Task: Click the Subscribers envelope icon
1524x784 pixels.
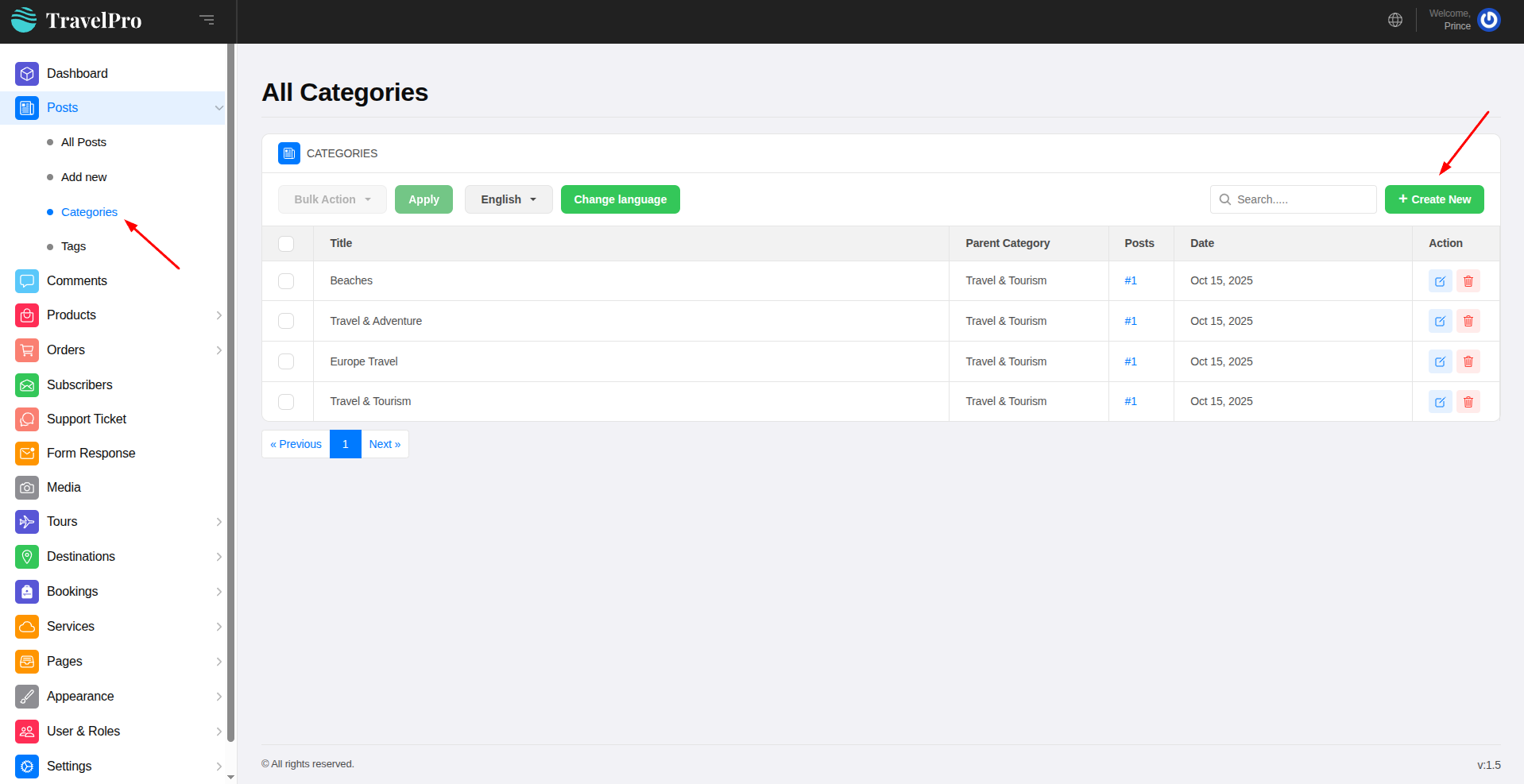Action: point(27,385)
